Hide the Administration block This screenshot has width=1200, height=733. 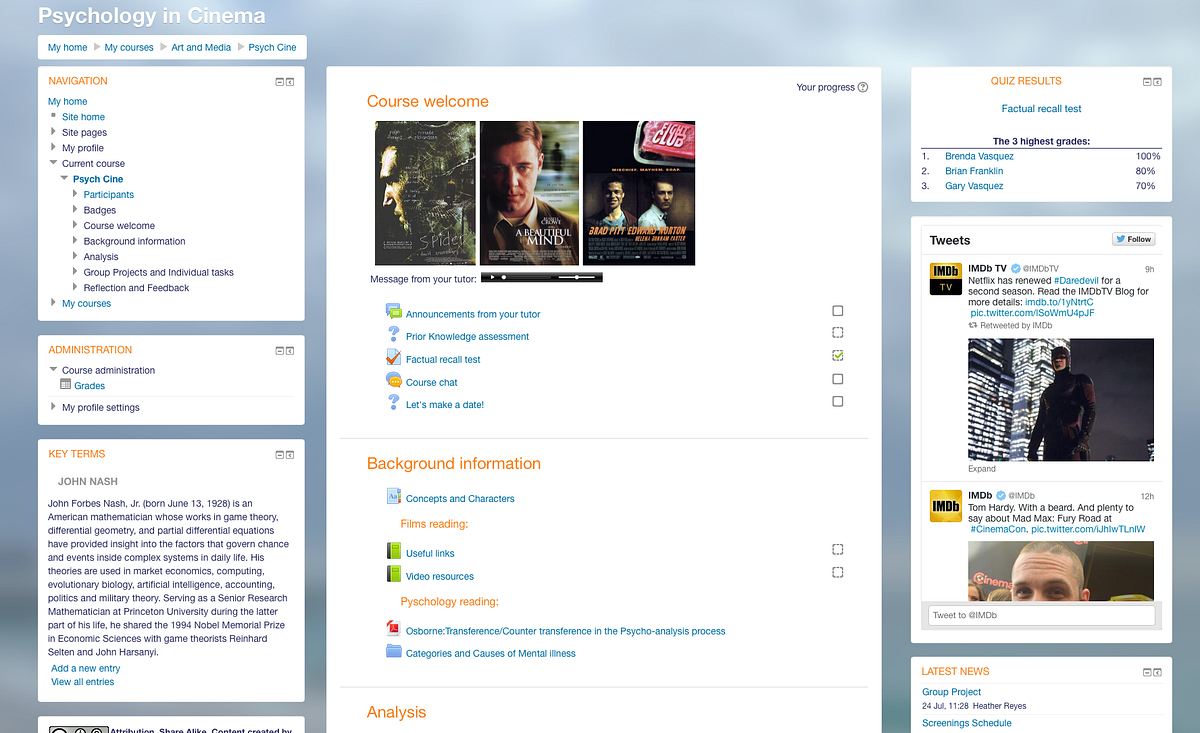(x=280, y=351)
